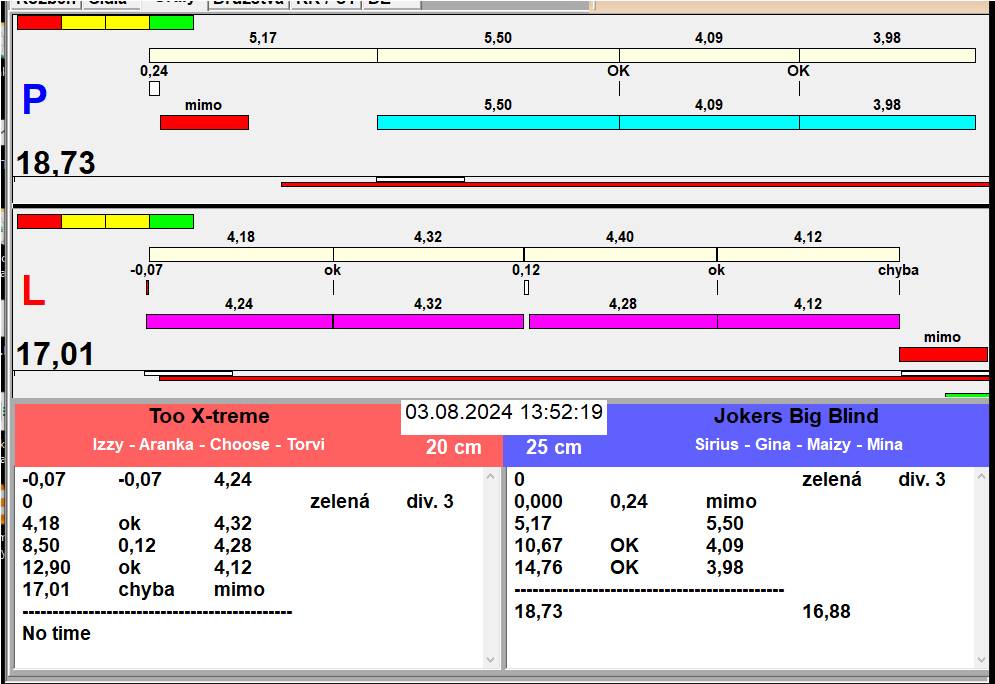Click the blue P lane letter
The image size is (995, 684).
[34, 101]
